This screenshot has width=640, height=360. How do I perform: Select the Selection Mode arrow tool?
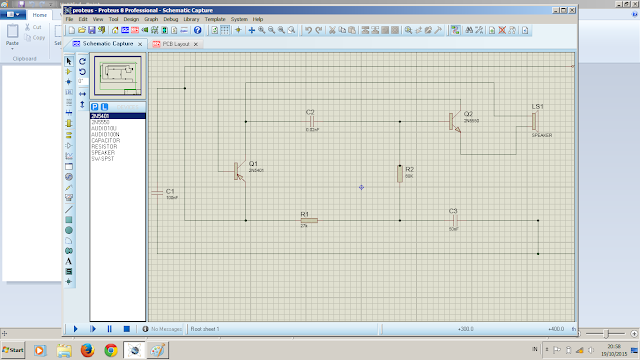pos(69,61)
